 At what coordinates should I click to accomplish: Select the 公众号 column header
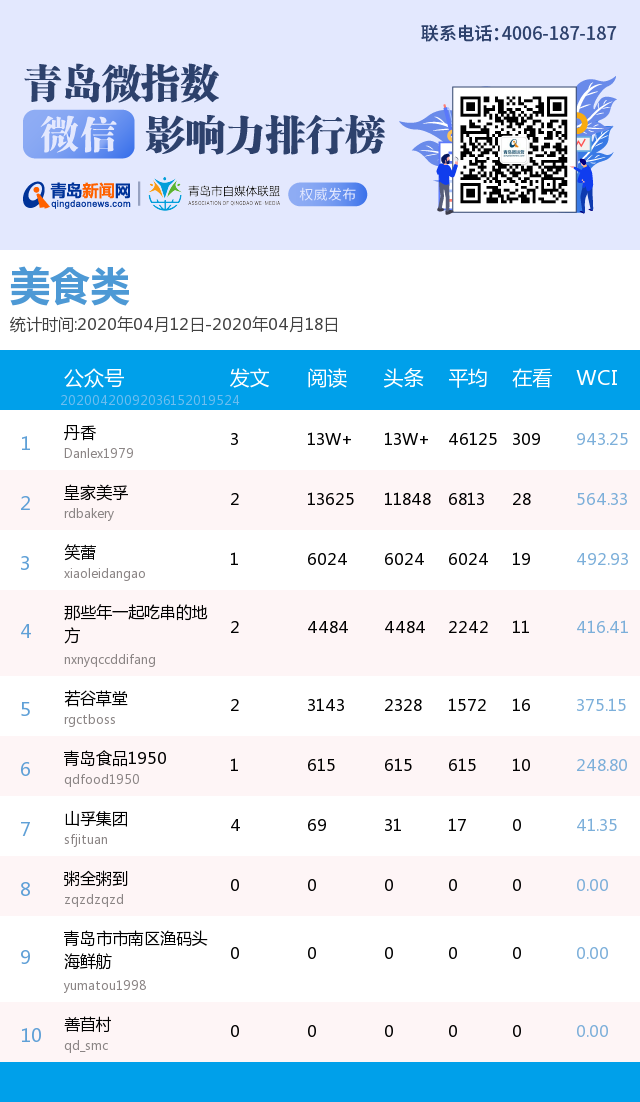click(x=94, y=378)
